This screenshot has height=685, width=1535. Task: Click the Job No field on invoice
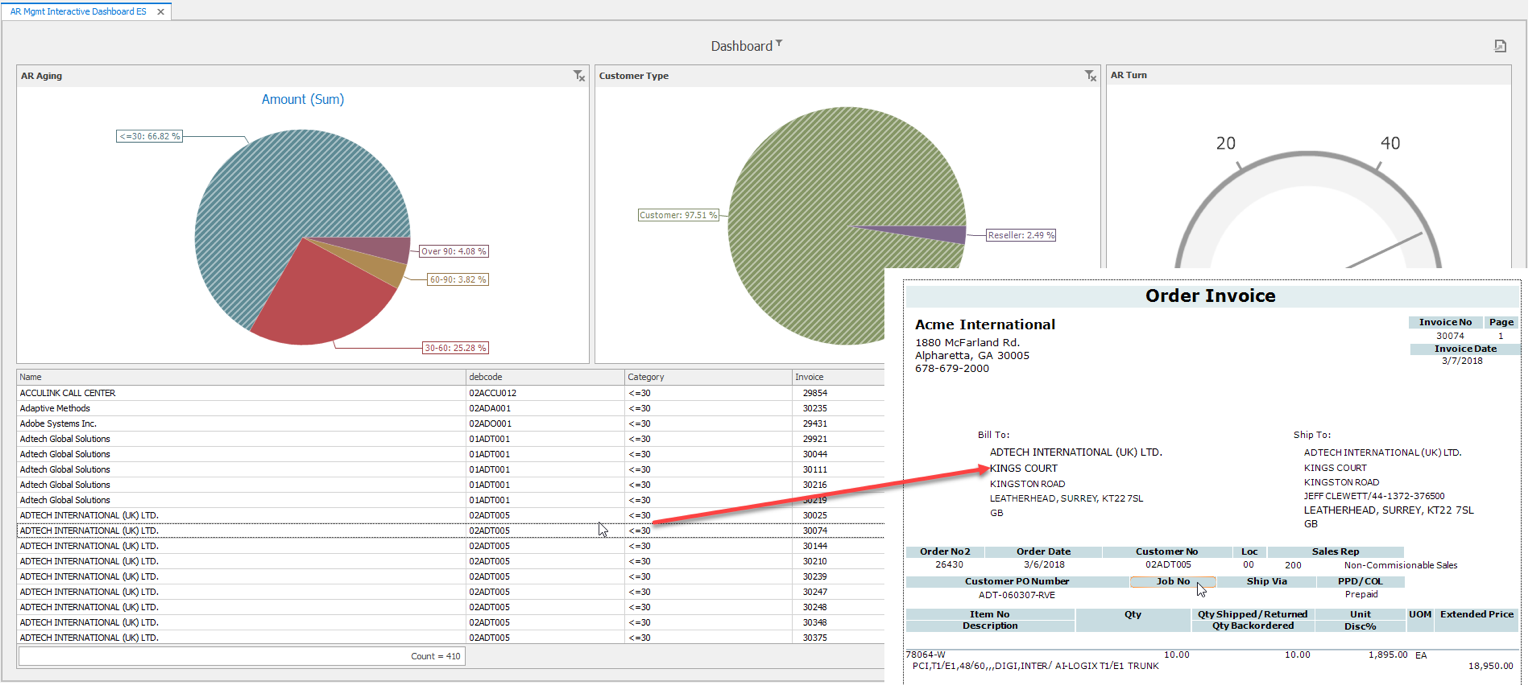1173,581
